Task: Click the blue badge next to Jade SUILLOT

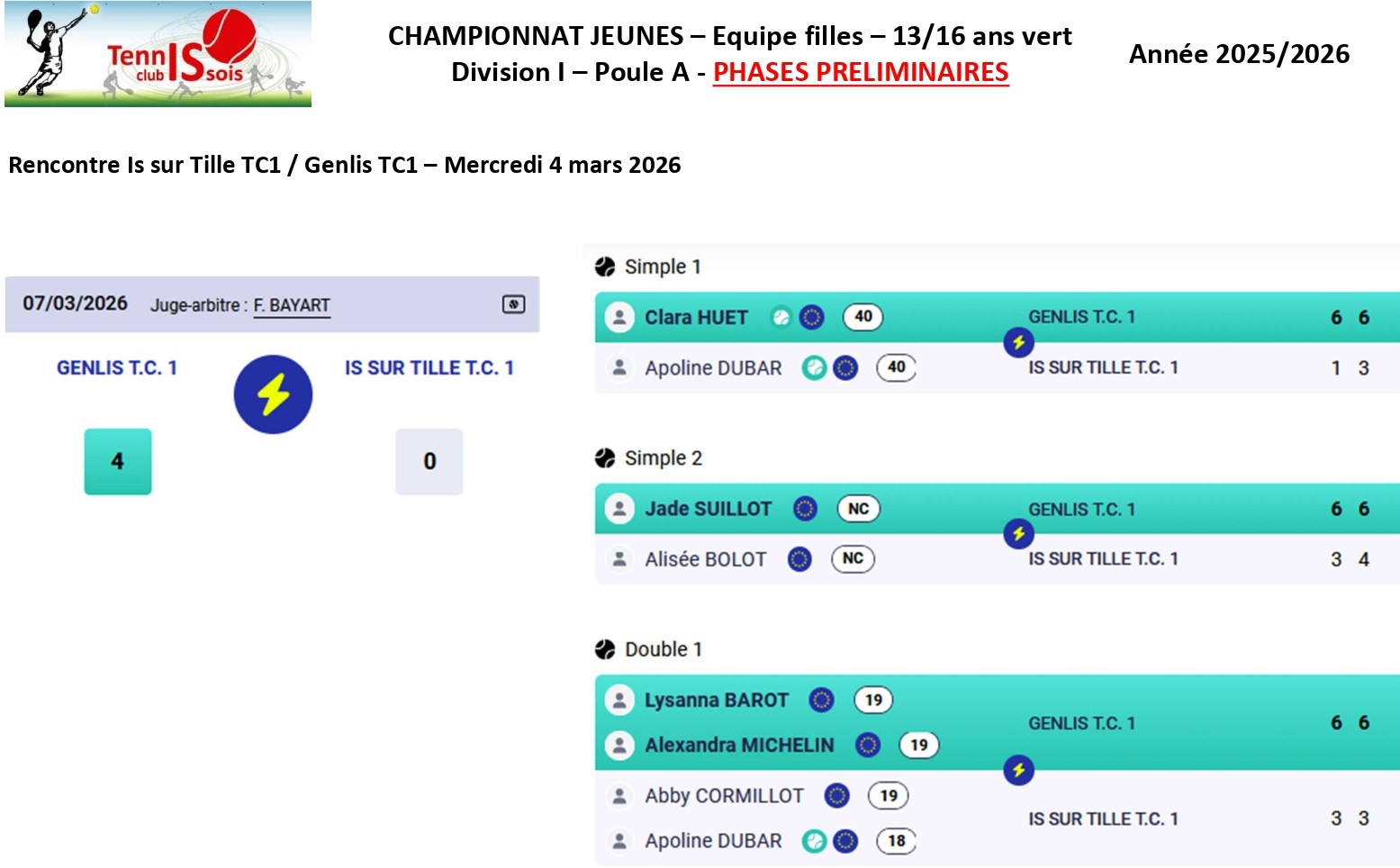Action: (805, 509)
